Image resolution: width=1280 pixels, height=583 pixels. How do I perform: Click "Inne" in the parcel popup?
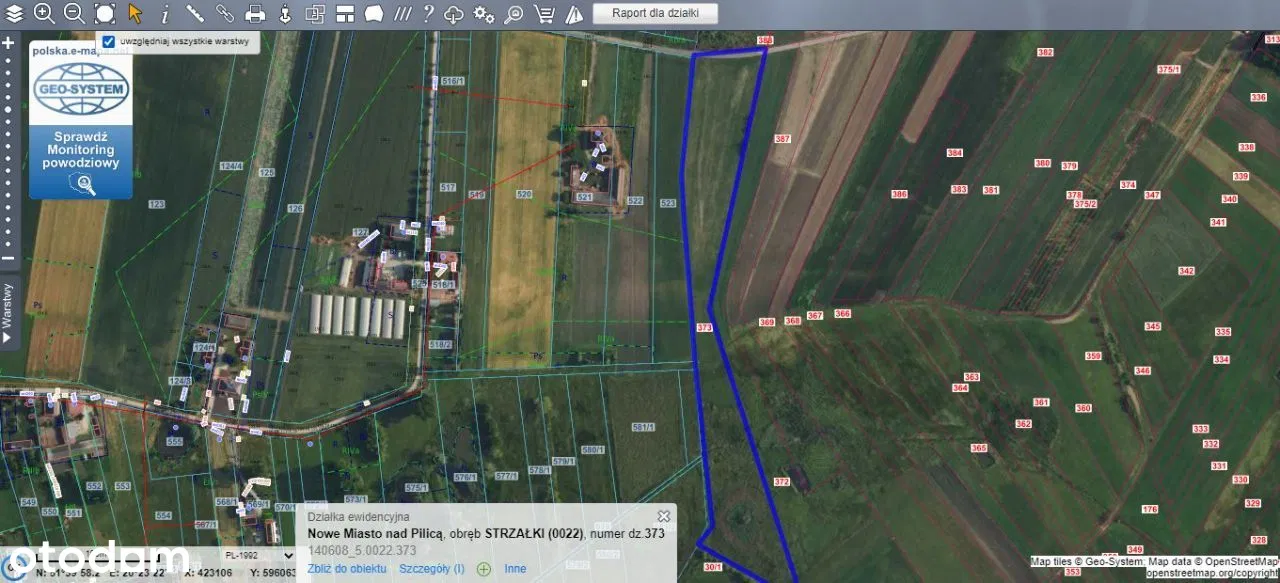click(x=515, y=569)
